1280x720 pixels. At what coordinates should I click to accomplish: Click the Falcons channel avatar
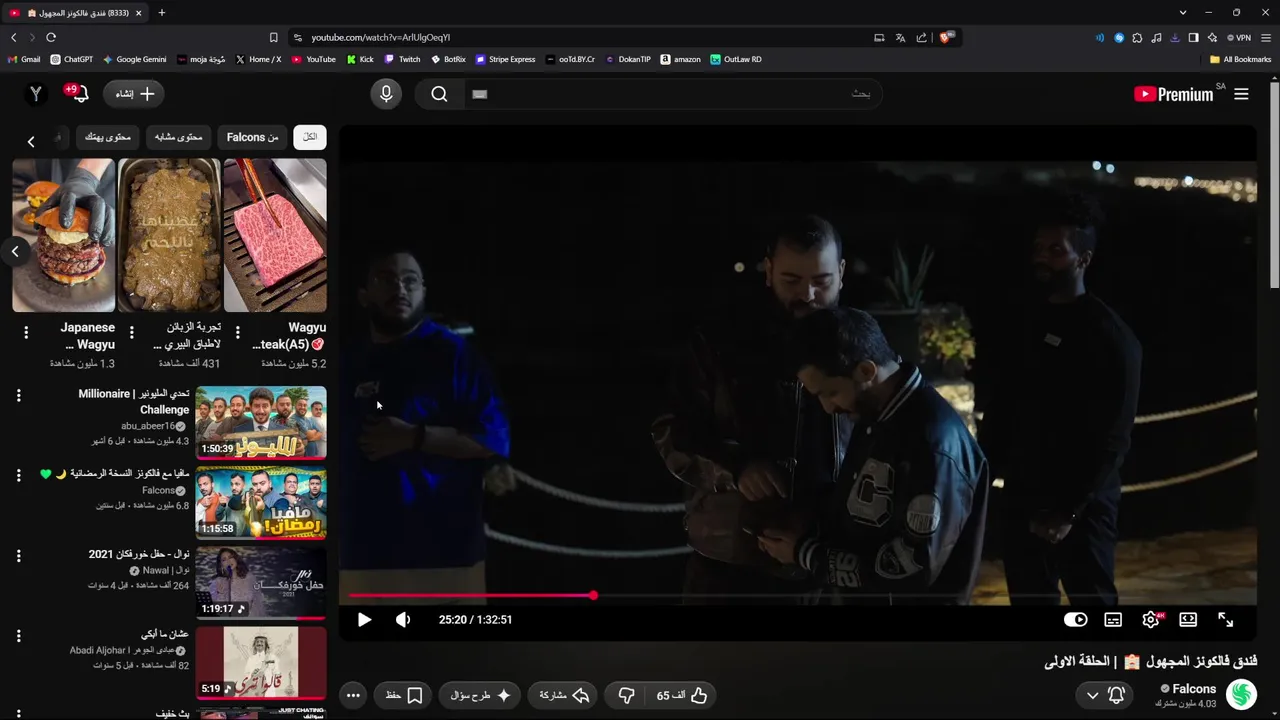point(1241,694)
